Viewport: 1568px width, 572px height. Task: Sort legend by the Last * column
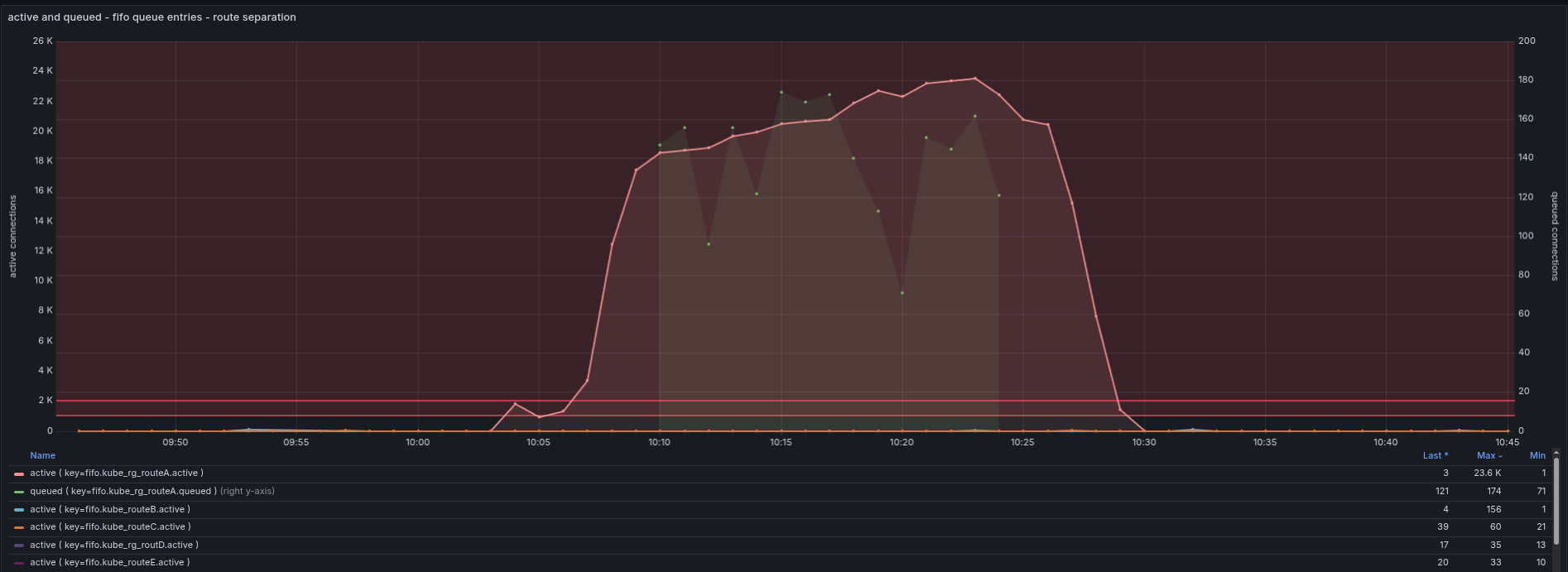pos(1435,455)
